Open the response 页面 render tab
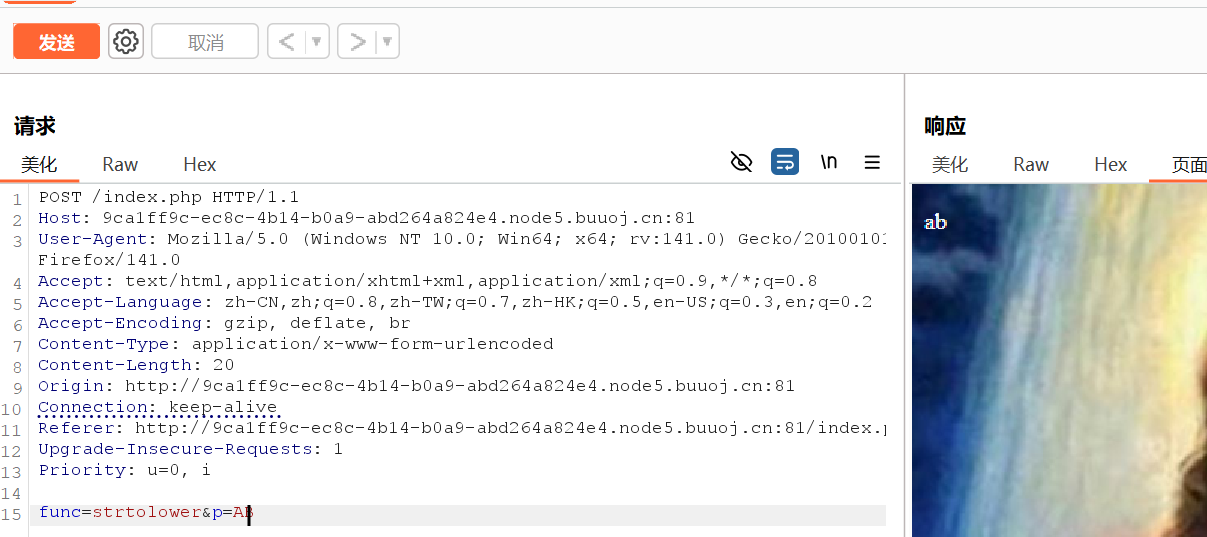The width and height of the screenshot is (1207, 537). [x=1189, y=165]
